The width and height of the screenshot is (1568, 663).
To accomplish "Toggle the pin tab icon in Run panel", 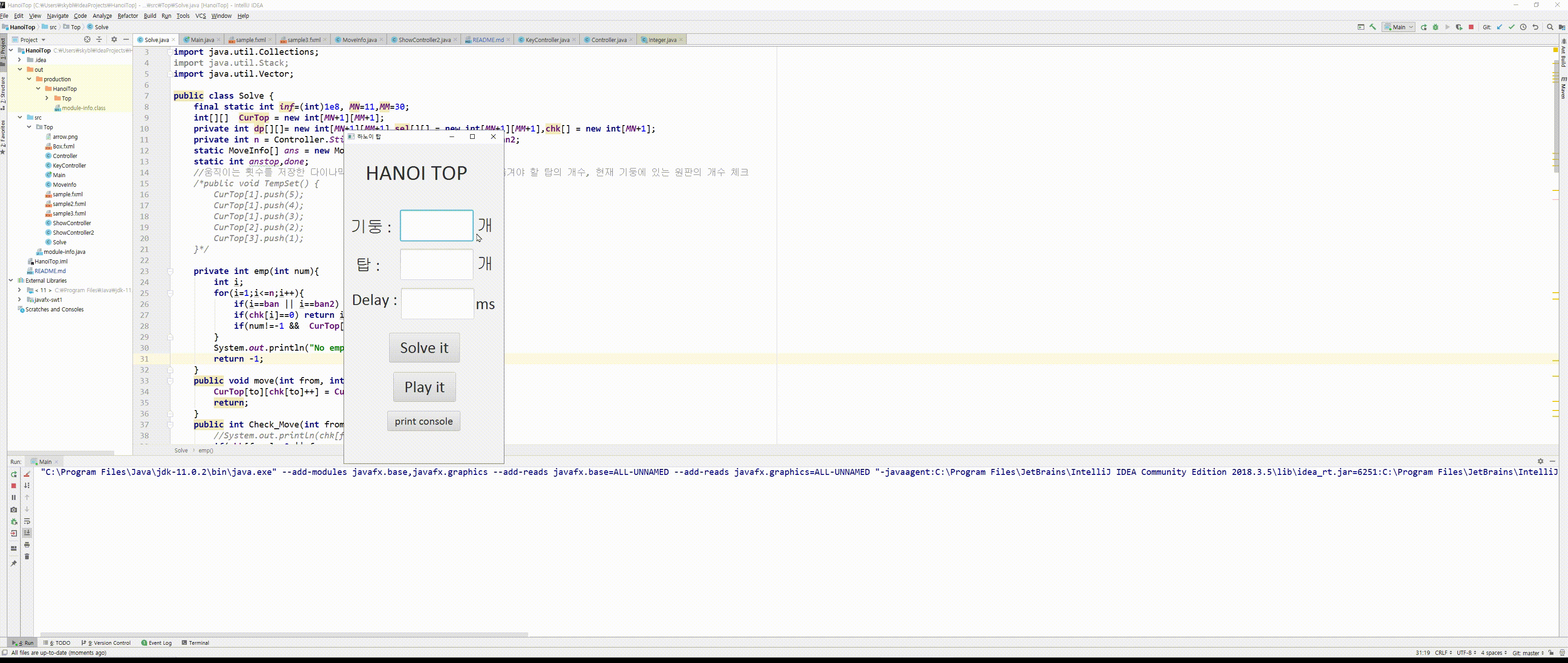I will point(13,563).
